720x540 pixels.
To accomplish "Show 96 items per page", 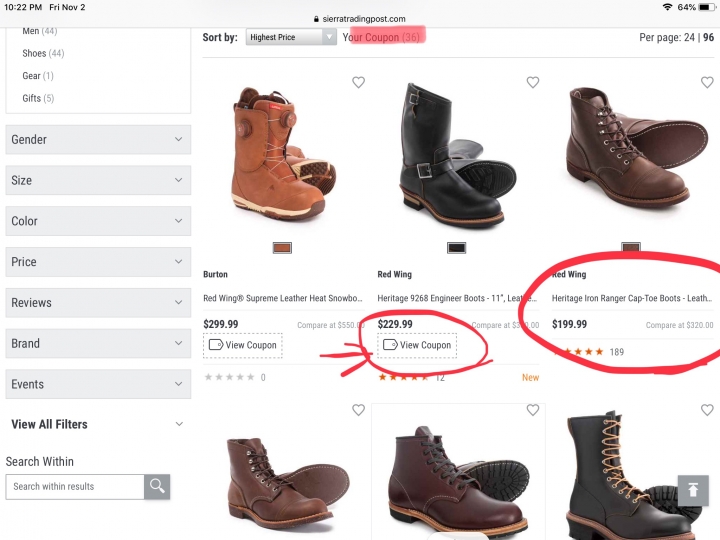I will (709, 37).
